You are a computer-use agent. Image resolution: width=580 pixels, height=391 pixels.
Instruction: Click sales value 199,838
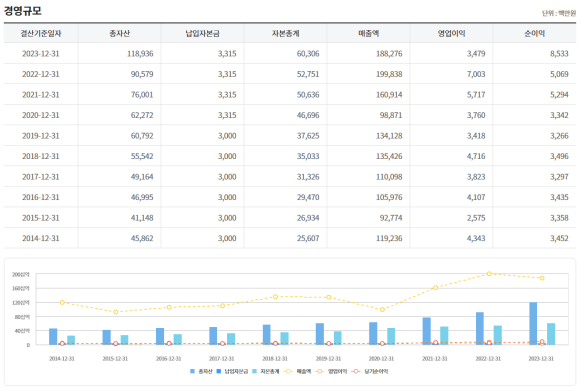(x=389, y=74)
